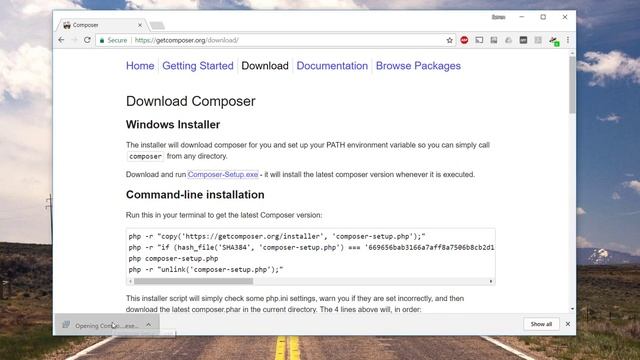Click the green secure padlock icon
Screen dimensions: 640x360
[102, 40]
